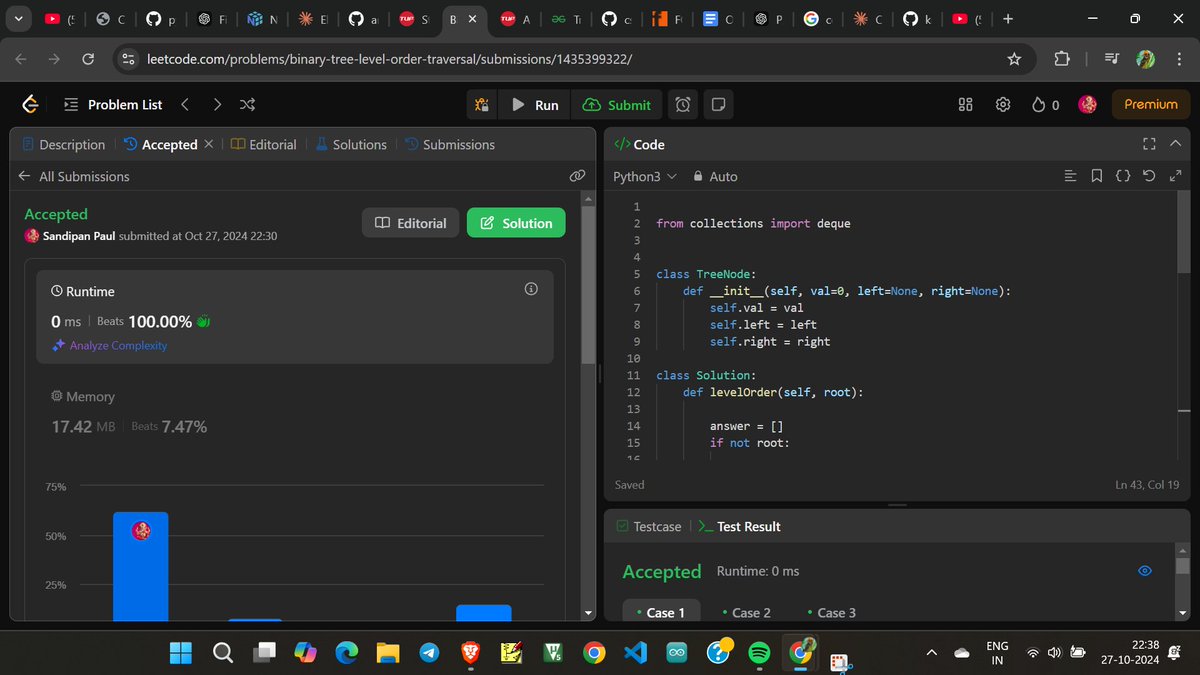Select Case 3 tab
Screen dimensions: 1200x675
(x=831, y=612)
